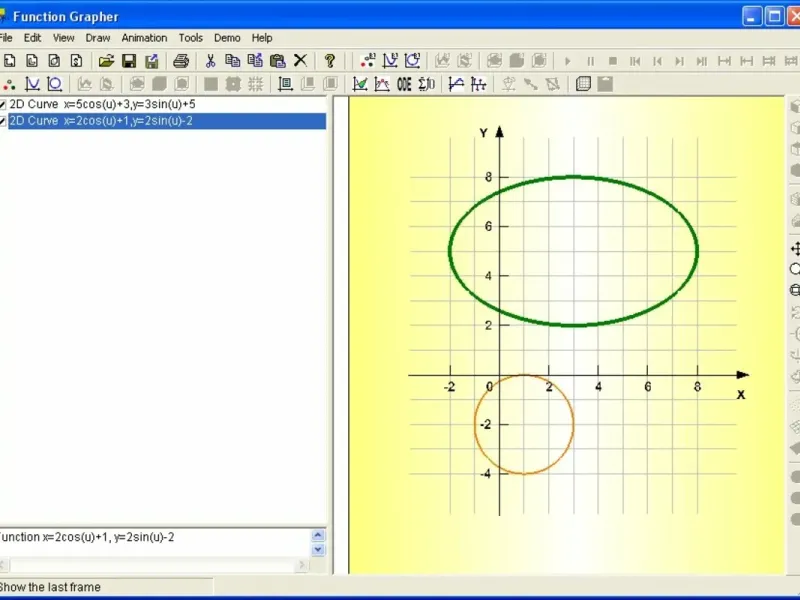
Task: Select the curve row x=2cos(u)+1,y=2sin(u)-2
Action: pos(167,121)
